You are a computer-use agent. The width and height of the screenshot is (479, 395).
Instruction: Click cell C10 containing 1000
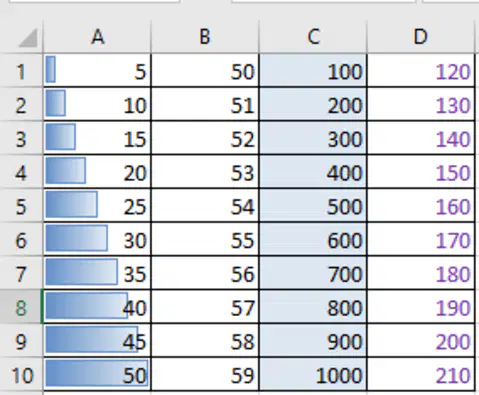tap(313, 374)
